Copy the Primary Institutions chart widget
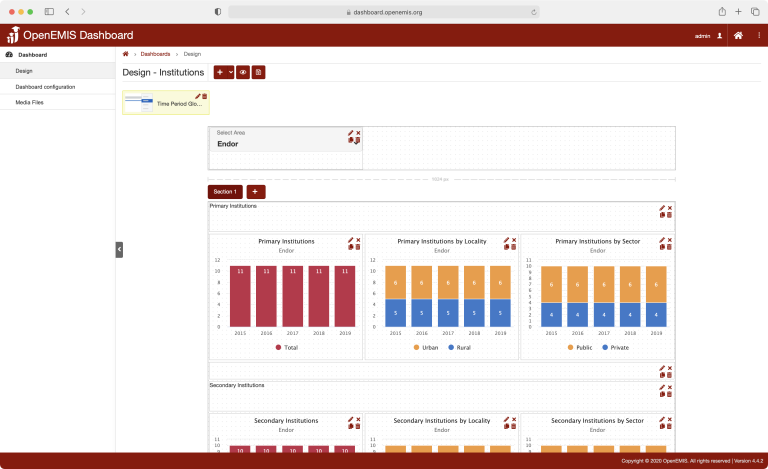The height and width of the screenshot is (469, 768). (351, 247)
